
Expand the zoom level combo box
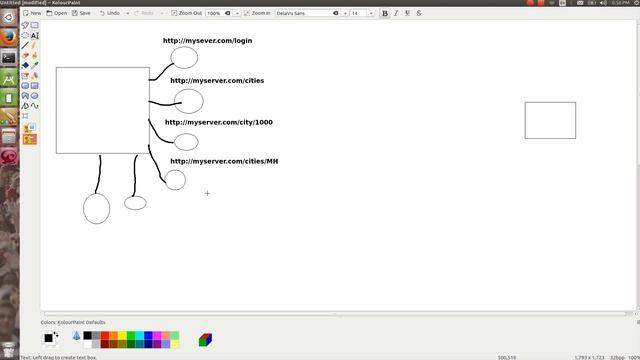237,13
